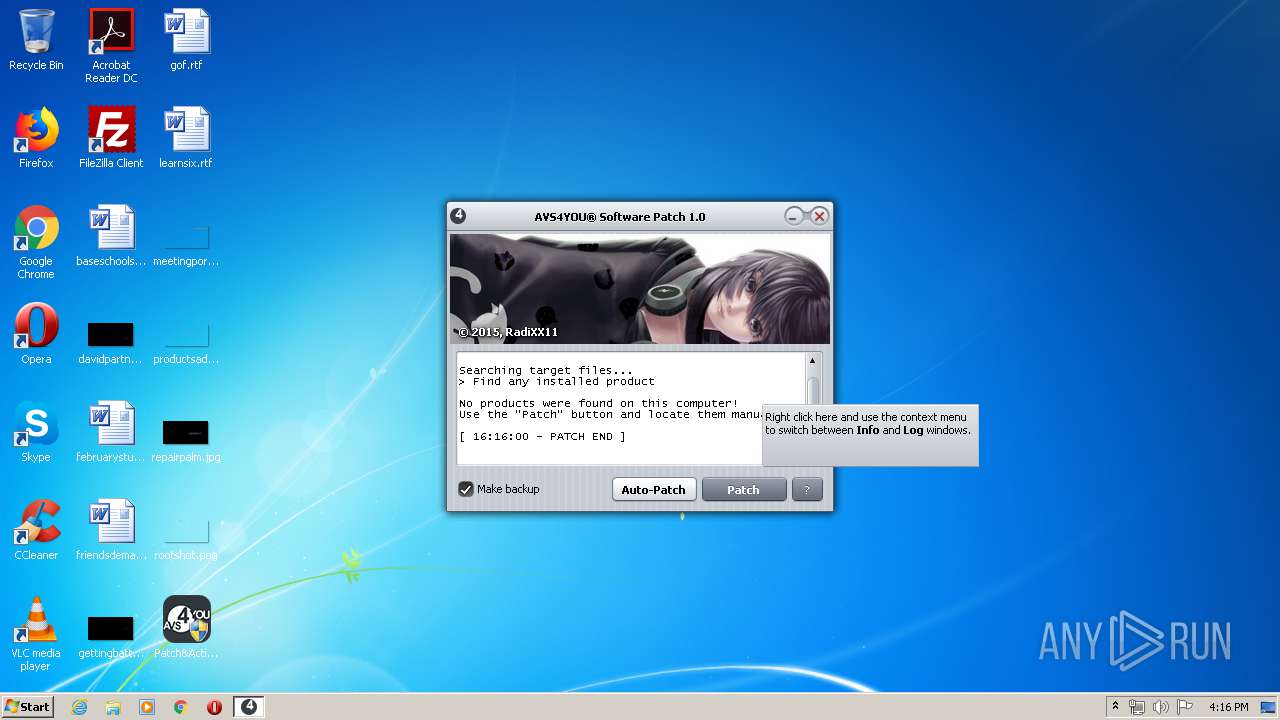Open Opera from the taskbar

(x=214, y=707)
